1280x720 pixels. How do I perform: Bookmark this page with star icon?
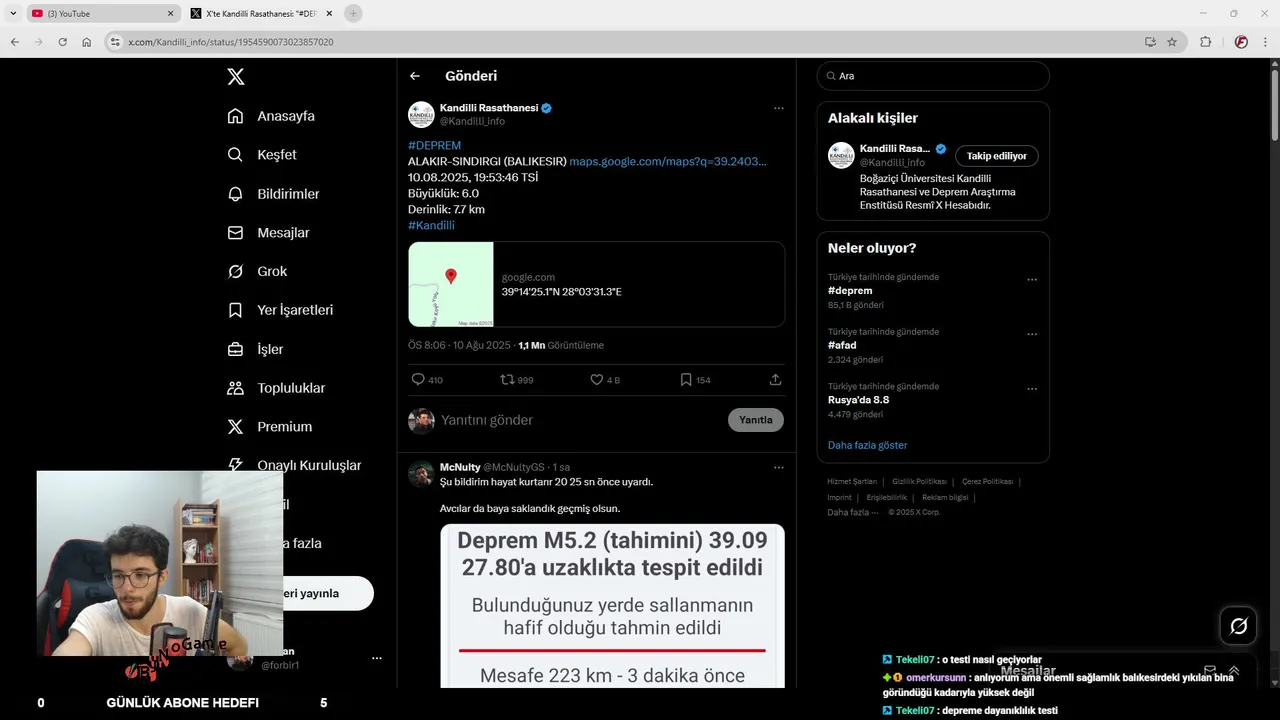[1172, 42]
